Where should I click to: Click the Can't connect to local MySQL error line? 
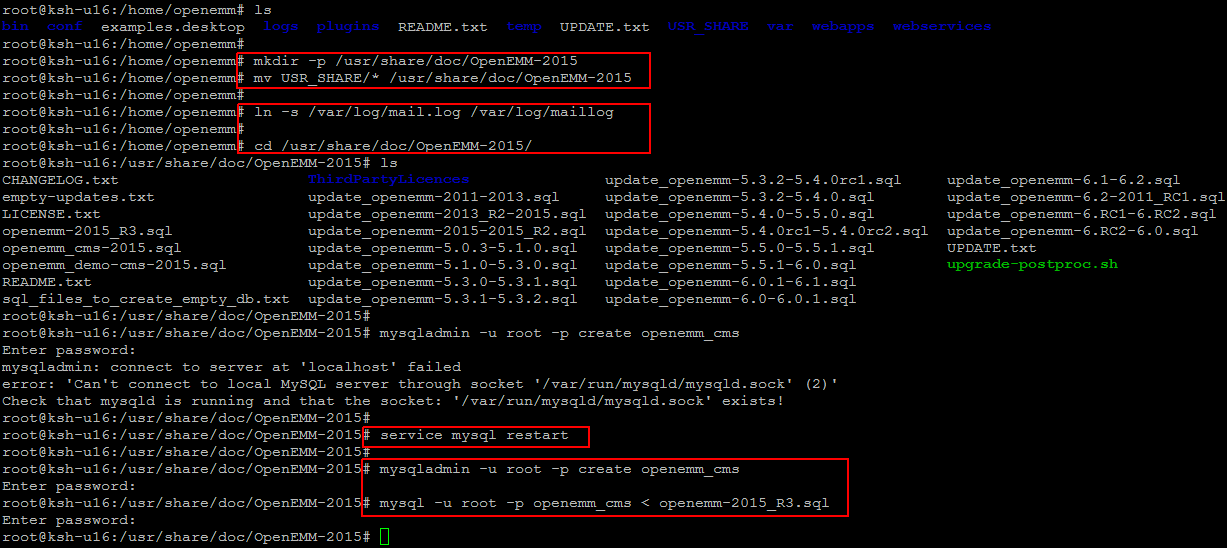[420, 384]
